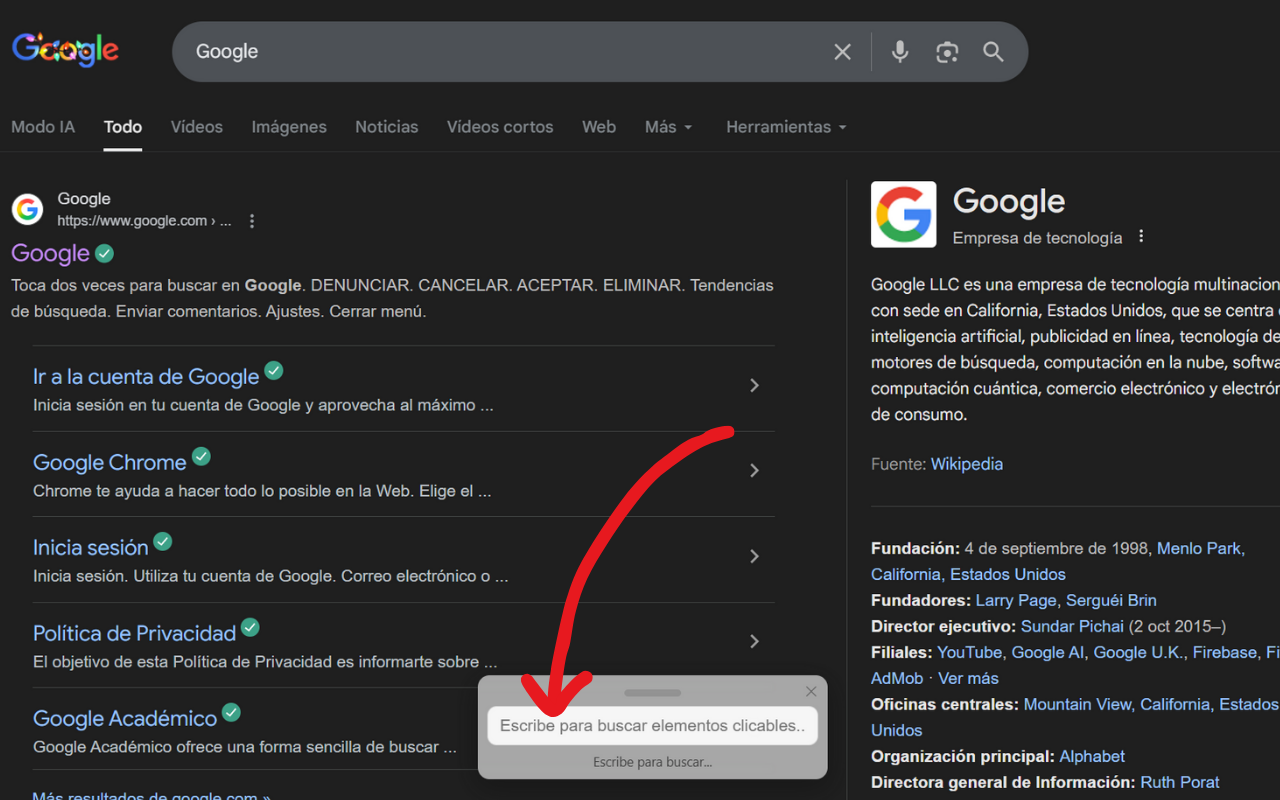Open three-dot menu beside google.com result

tap(252, 221)
